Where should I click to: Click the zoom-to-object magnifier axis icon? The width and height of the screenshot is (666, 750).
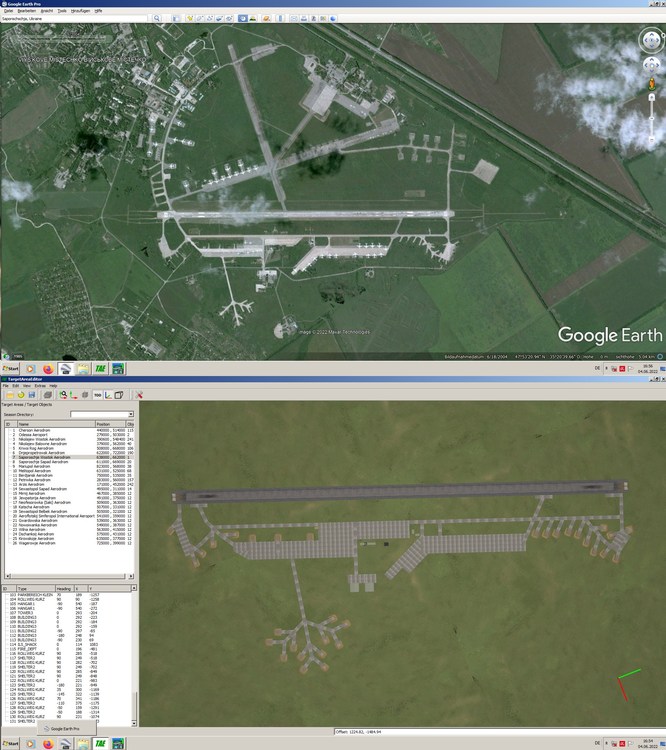pos(63,395)
